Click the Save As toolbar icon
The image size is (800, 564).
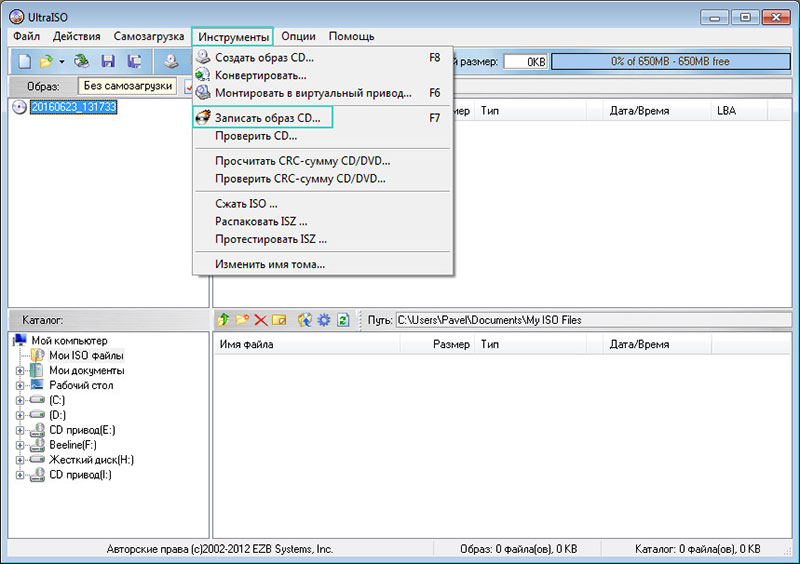tap(133, 61)
